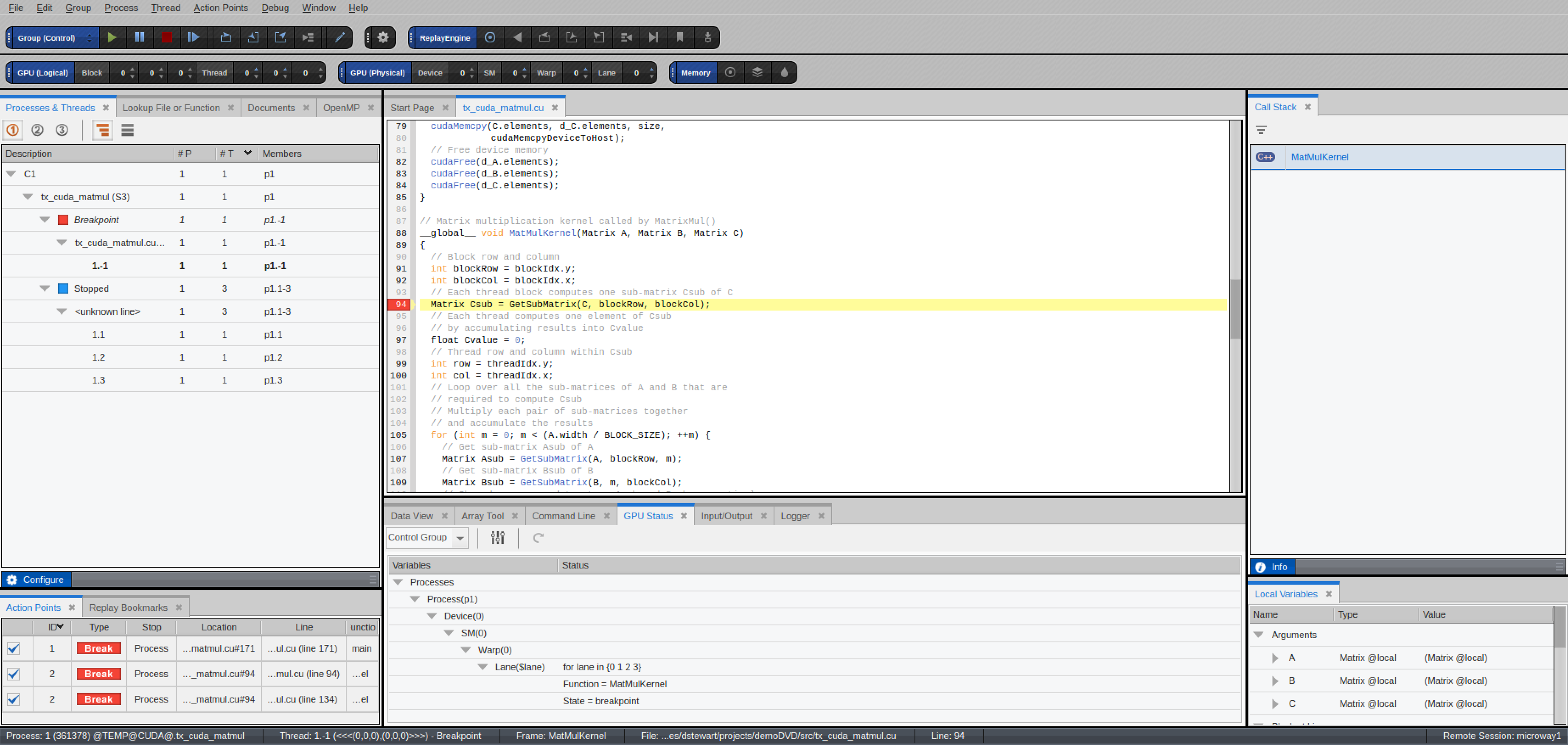Open the Action Points menu
Image resolution: width=1568 pixels, height=745 pixels.
point(220,7)
